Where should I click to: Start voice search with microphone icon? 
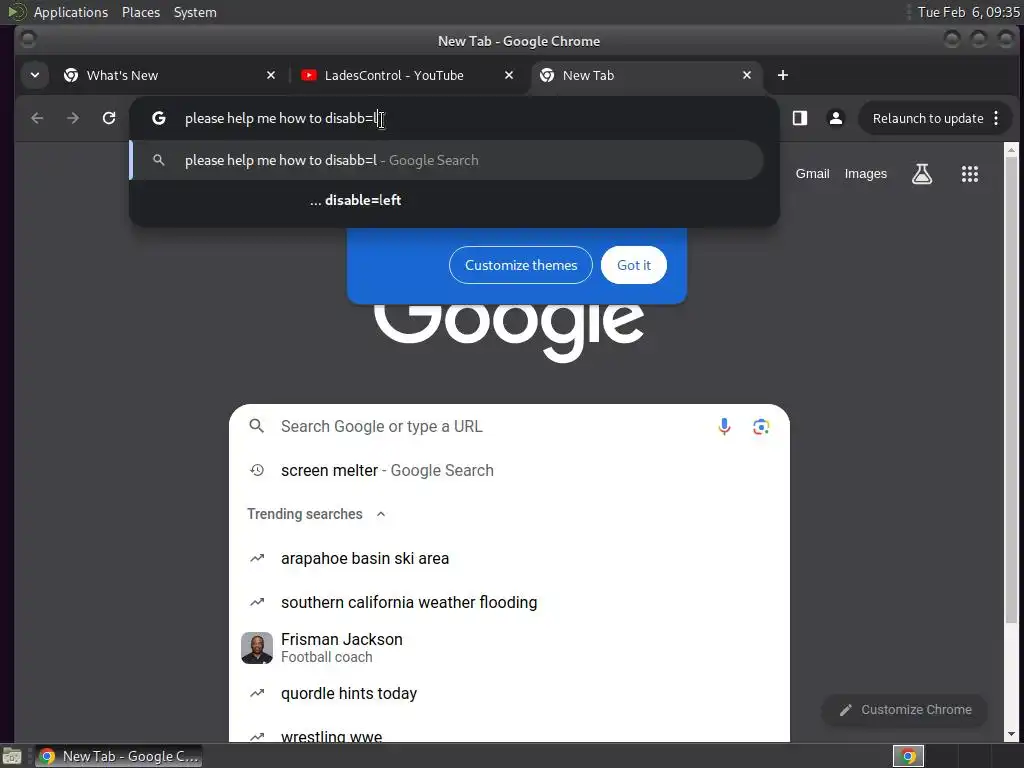click(x=724, y=426)
